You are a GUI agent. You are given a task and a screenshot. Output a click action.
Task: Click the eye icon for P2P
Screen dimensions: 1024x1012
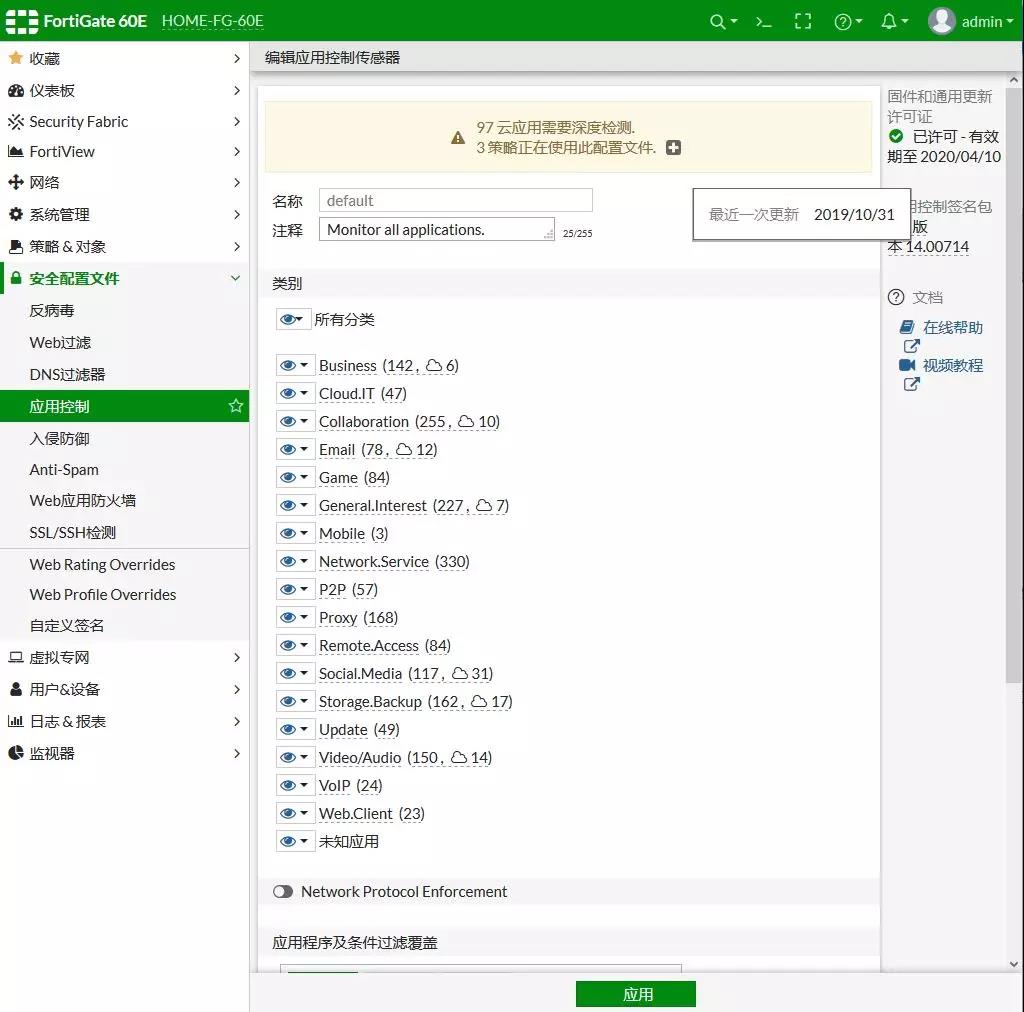click(x=288, y=589)
